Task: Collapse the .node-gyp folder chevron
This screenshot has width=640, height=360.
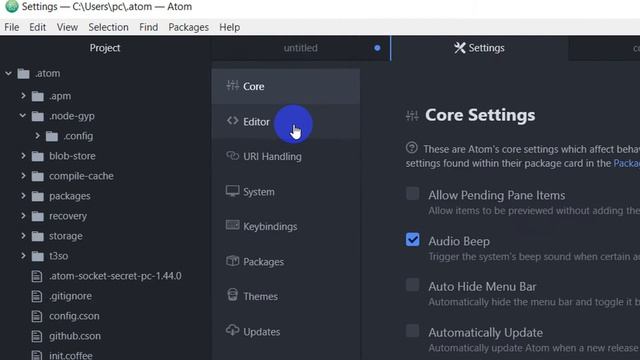Action: click(x=23, y=116)
